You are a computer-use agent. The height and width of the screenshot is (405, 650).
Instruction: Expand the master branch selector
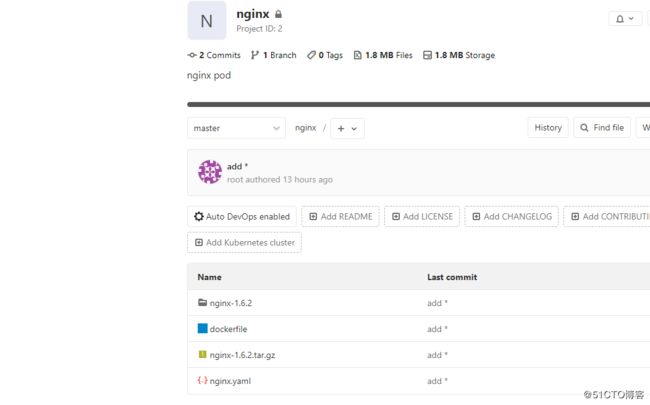pyautogui.click(x=236, y=128)
